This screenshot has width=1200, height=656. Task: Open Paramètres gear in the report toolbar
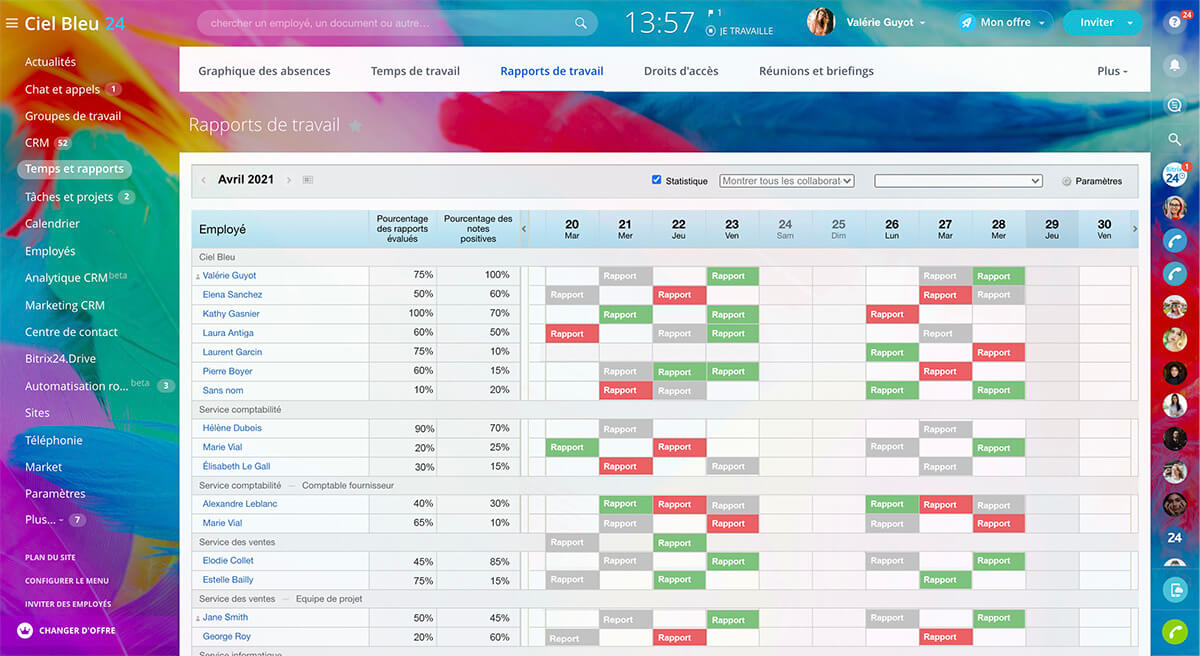[x=1092, y=181]
